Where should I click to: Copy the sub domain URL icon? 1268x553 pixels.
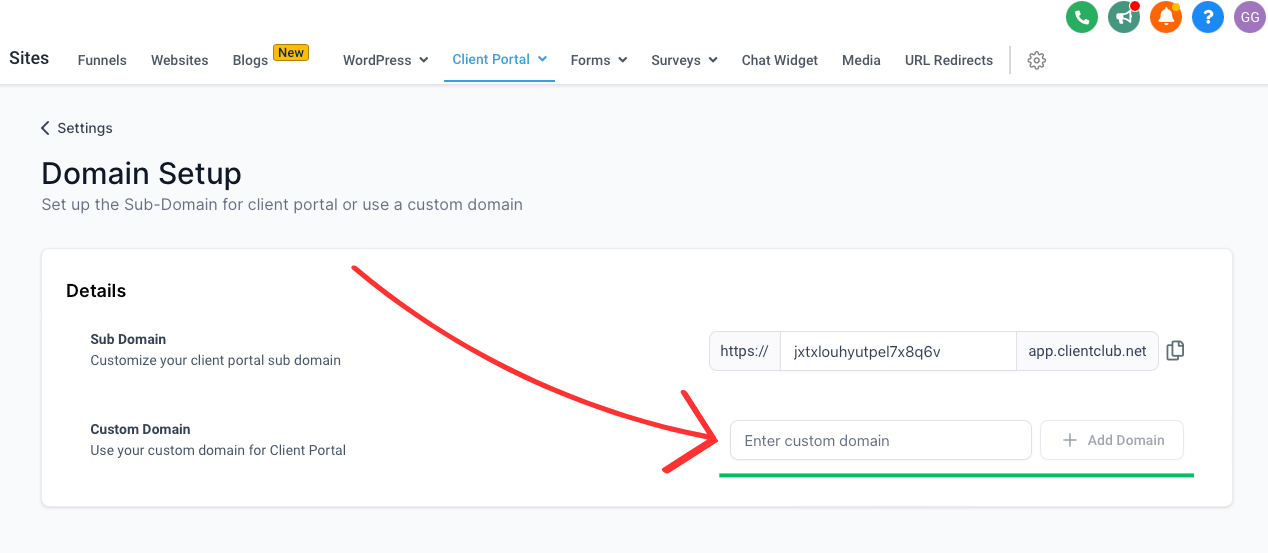tap(1176, 351)
